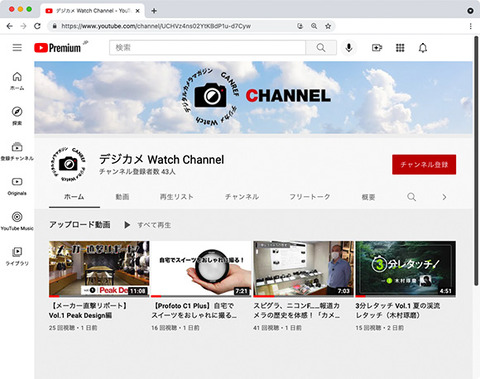480x379 pixels.
Task: Open Library in sidebar
Action: click(17, 256)
